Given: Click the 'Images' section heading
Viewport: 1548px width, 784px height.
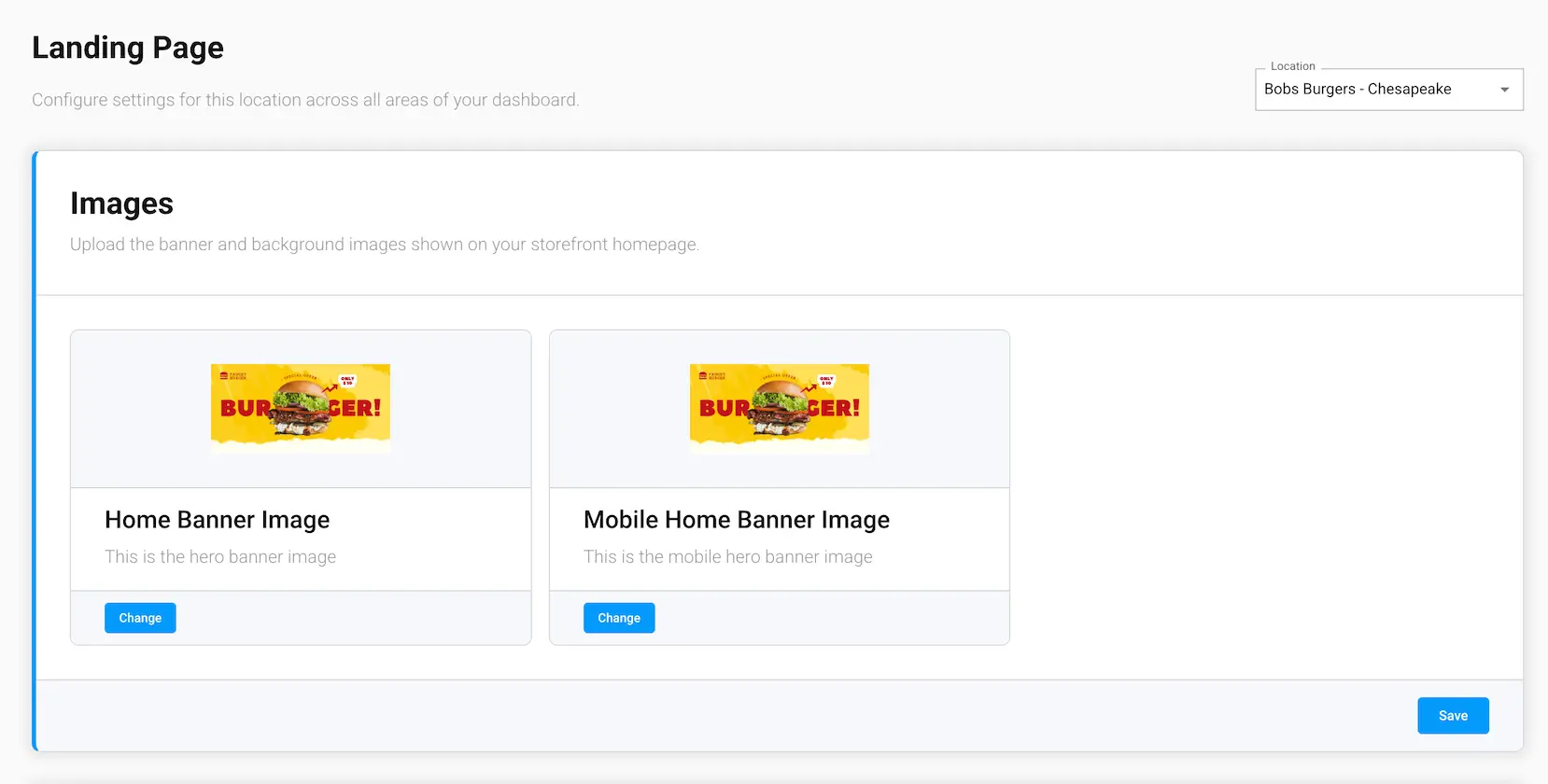Looking at the screenshot, I should [x=122, y=203].
